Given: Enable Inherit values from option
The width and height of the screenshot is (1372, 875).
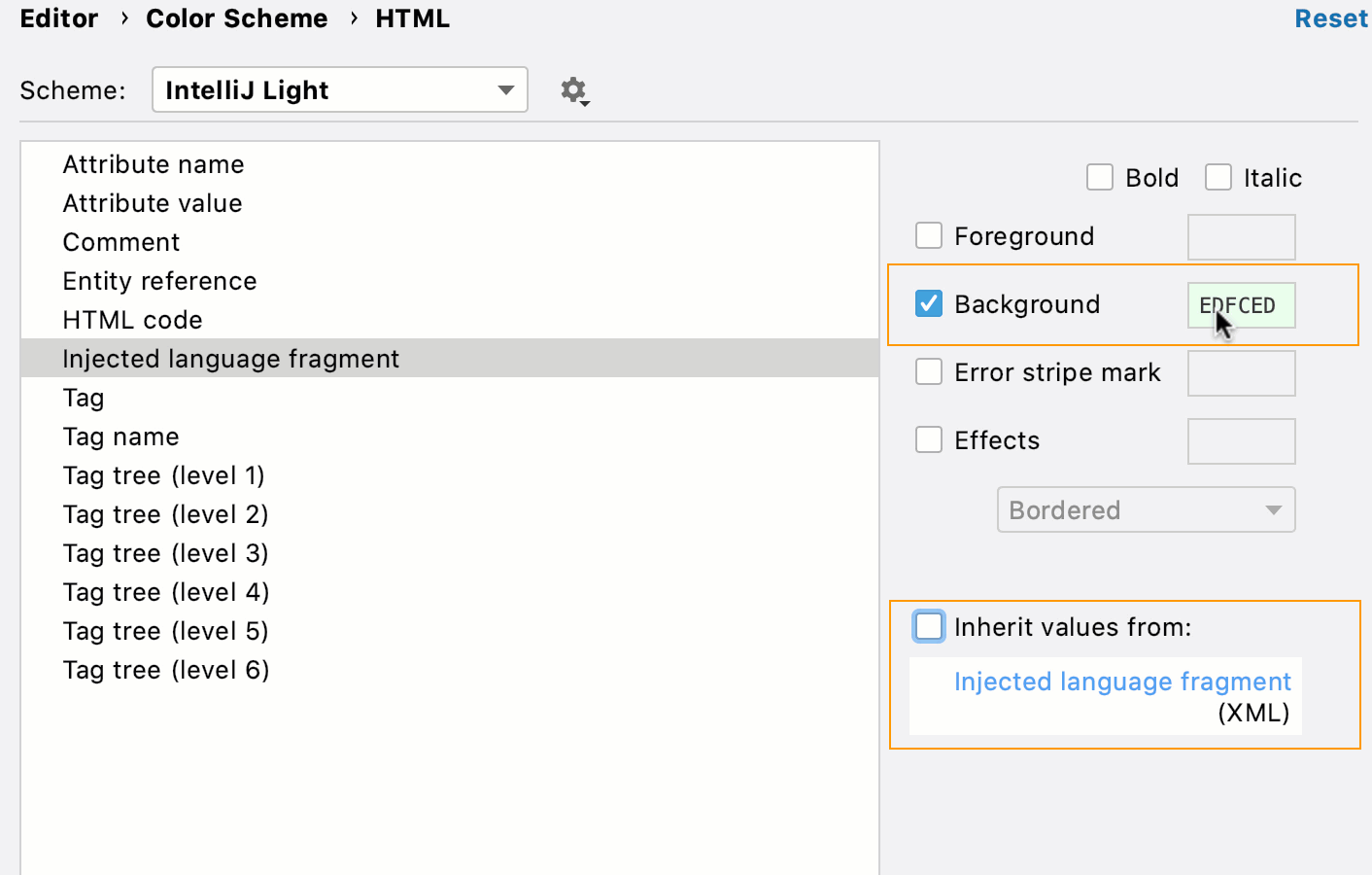Looking at the screenshot, I should pyautogui.click(x=929, y=626).
